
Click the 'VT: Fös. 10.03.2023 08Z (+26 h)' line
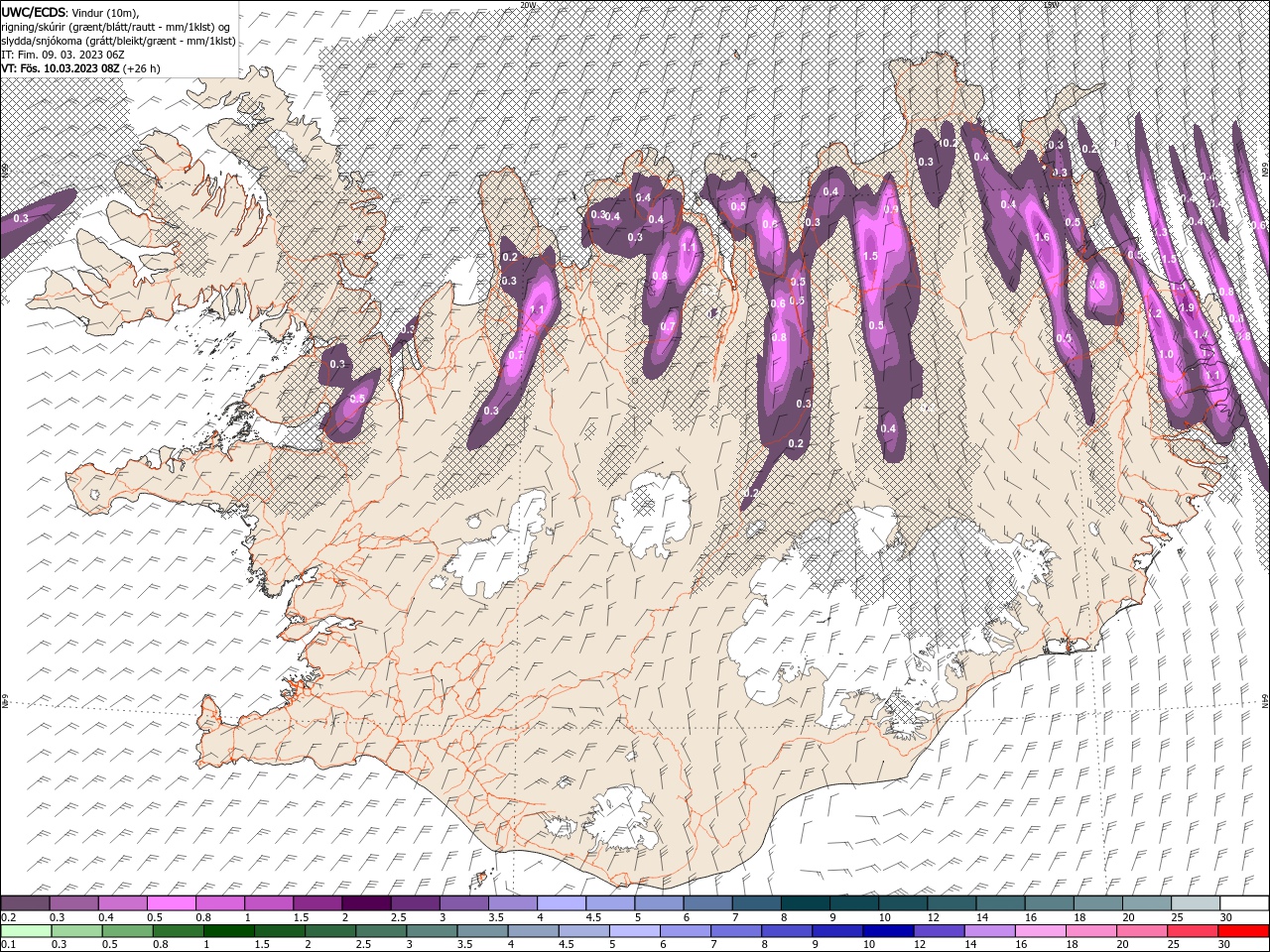80,68
